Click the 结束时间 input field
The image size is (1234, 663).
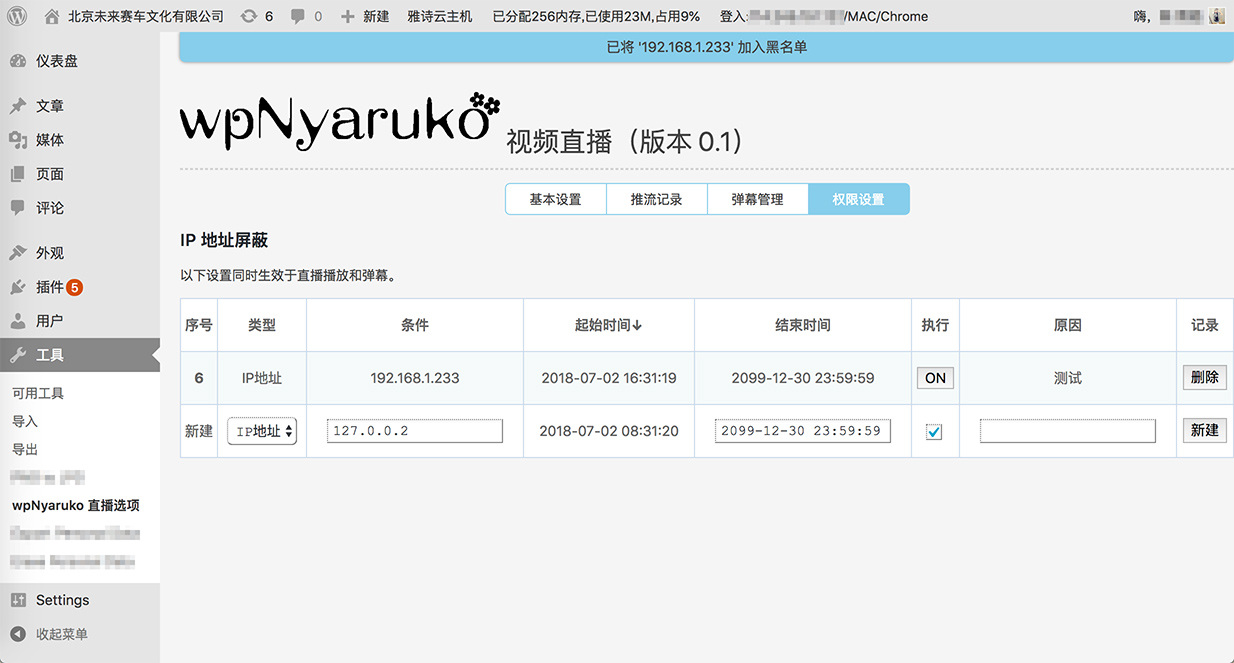click(803, 431)
